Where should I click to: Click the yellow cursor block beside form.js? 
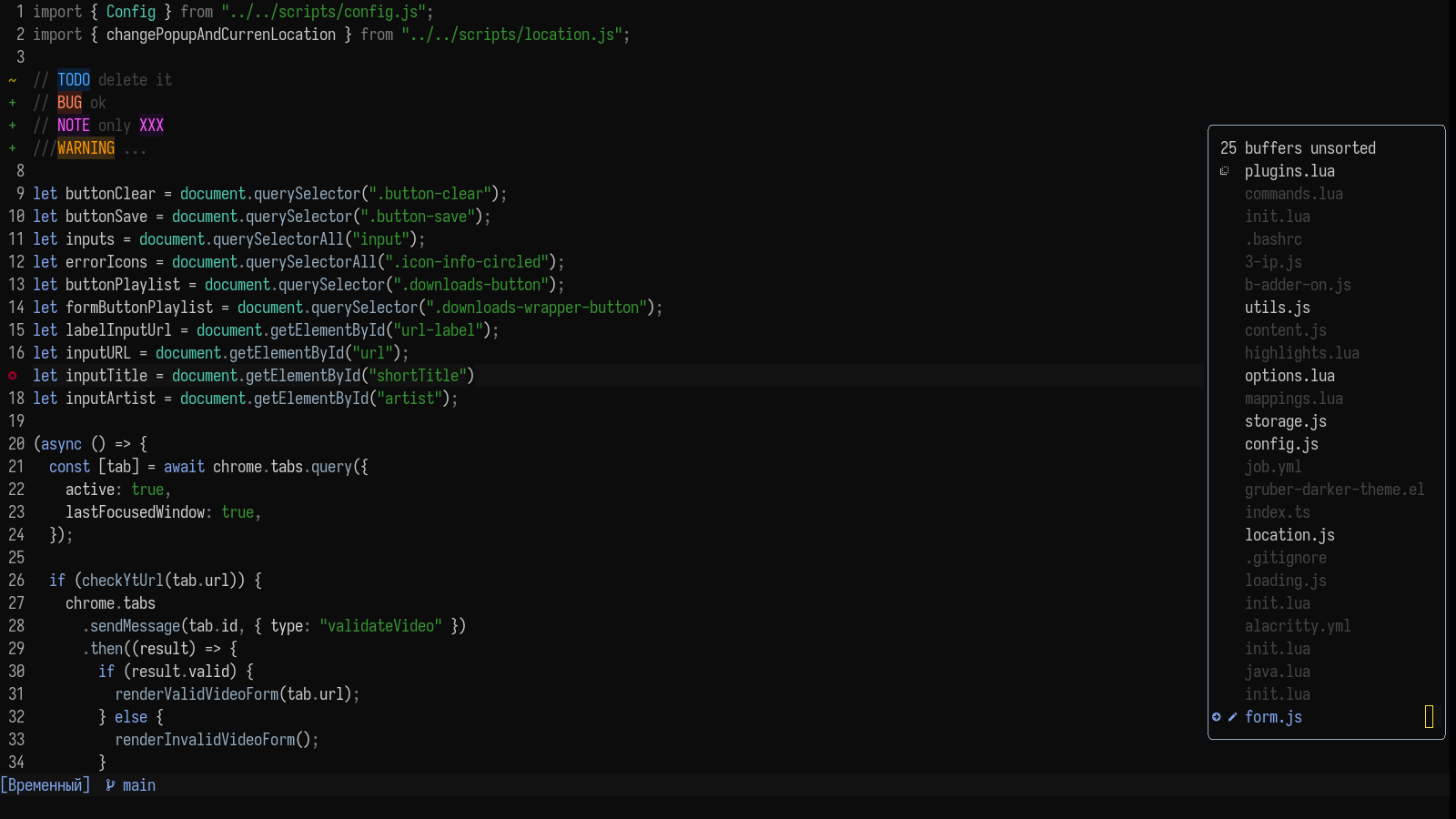click(1429, 717)
